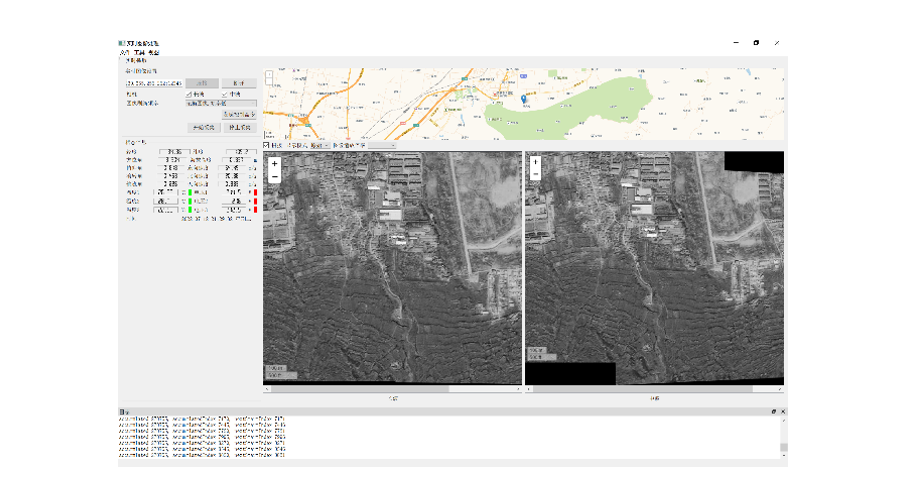Toggle the first checkbox in the settings panel
The height and width of the screenshot is (500, 900).
tap(189, 93)
